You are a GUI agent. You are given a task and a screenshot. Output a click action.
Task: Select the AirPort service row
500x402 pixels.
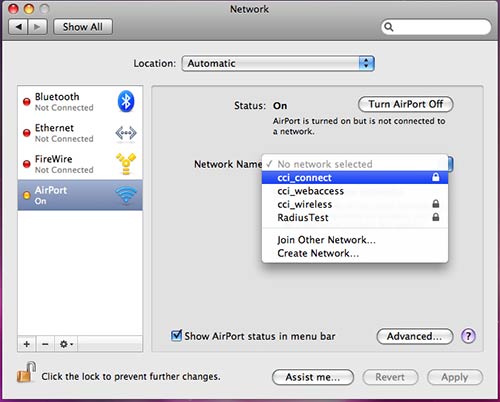point(80,195)
